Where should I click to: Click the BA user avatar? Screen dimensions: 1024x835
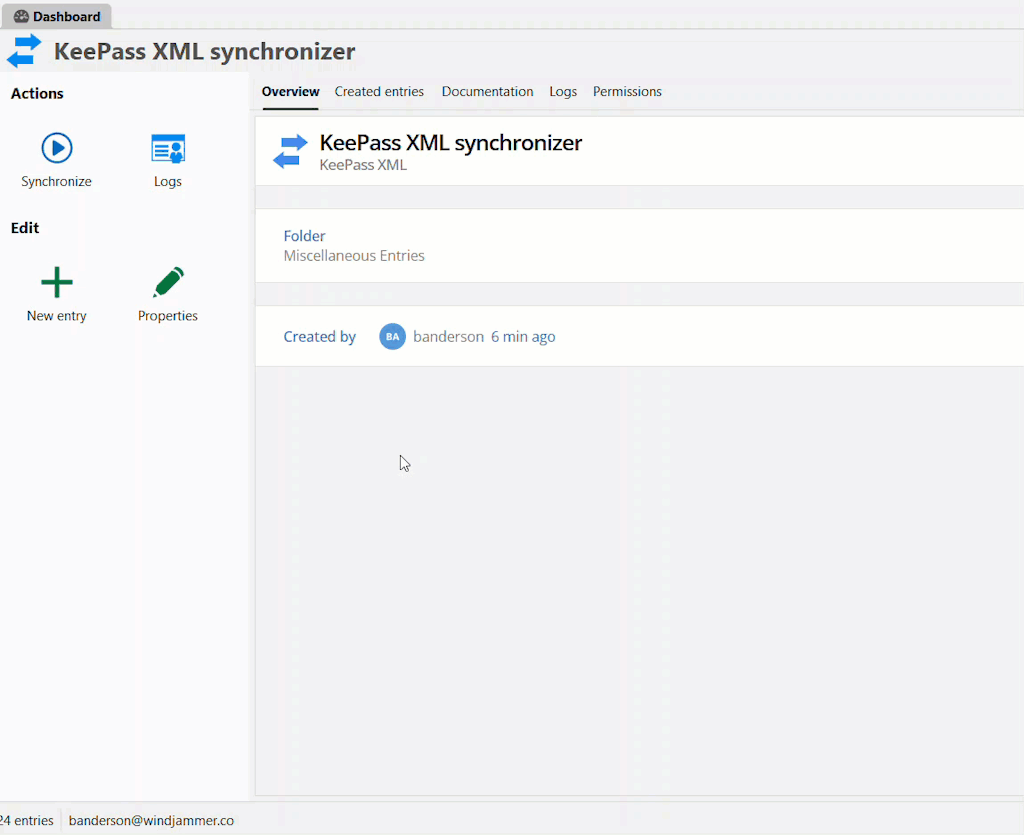(x=392, y=337)
